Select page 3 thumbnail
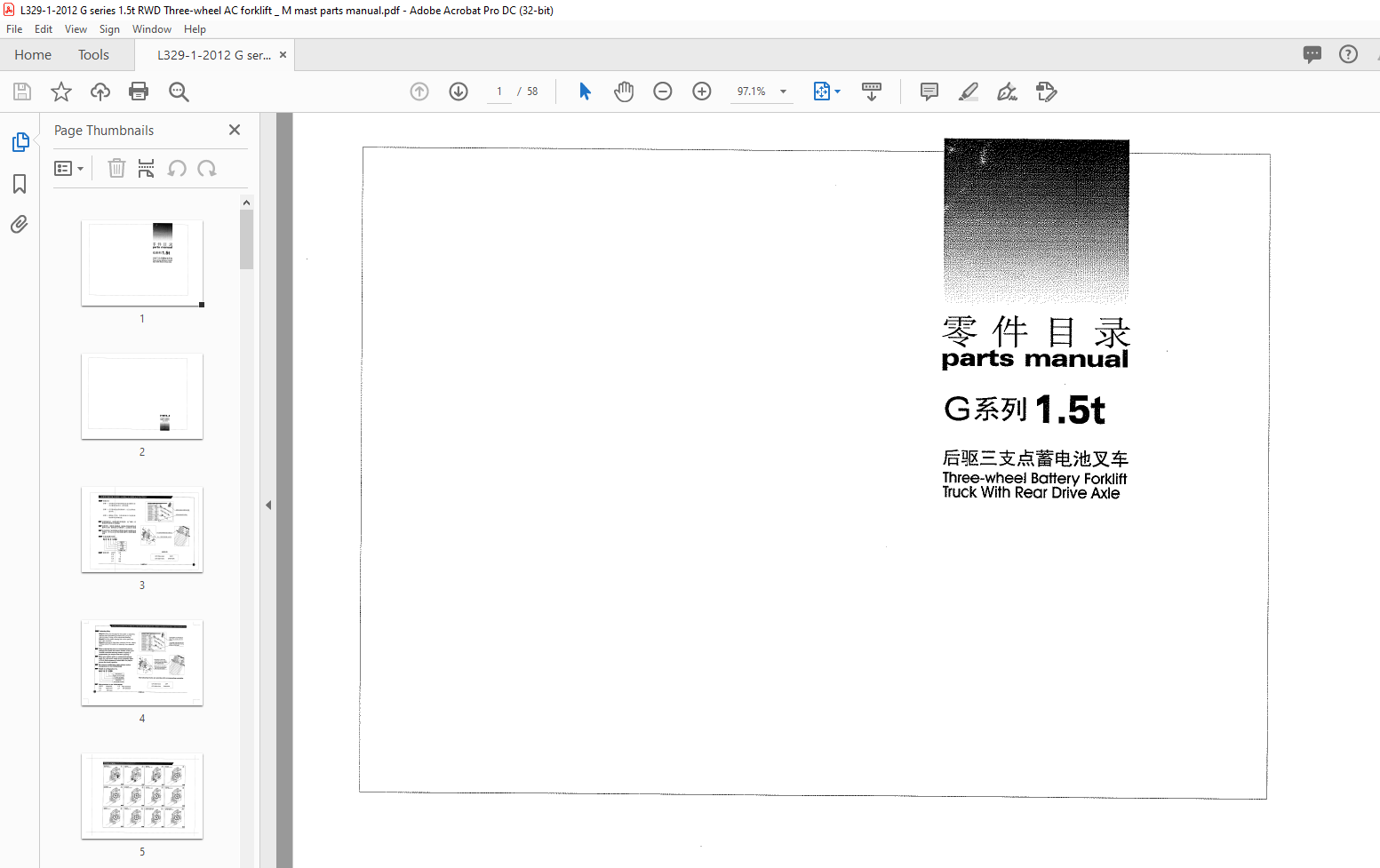The height and width of the screenshot is (868, 1380). pyautogui.click(x=142, y=530)
